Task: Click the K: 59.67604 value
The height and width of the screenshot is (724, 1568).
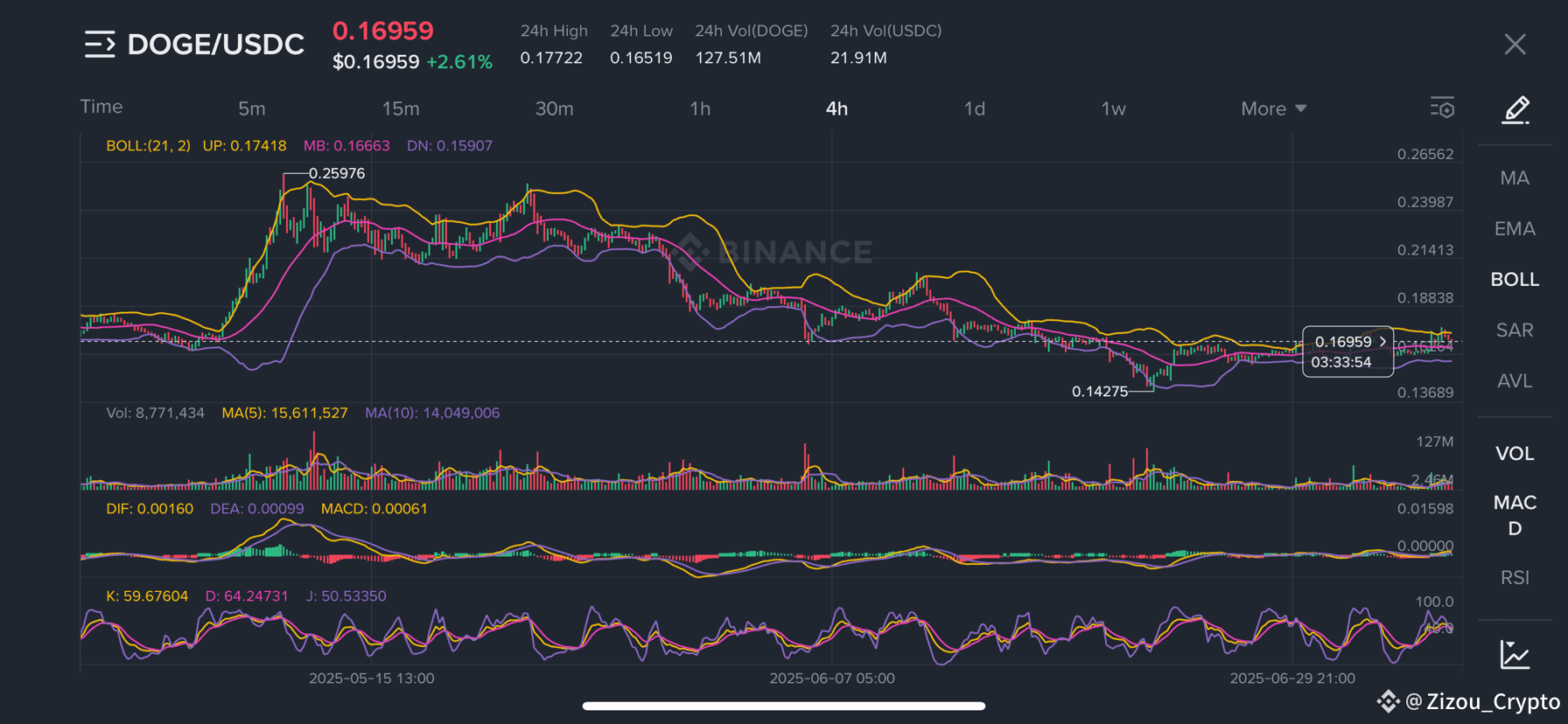Action: 147,596
